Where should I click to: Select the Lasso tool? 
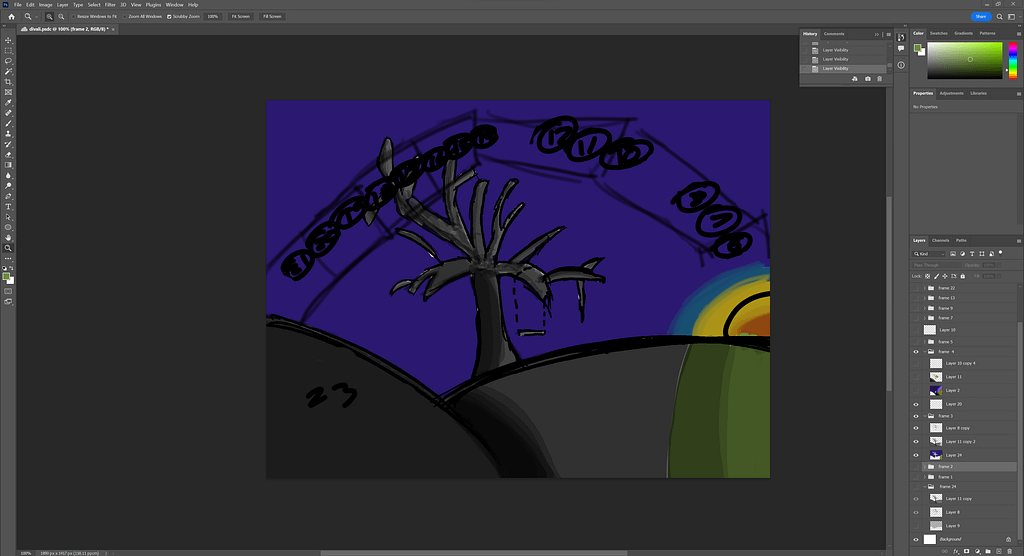[8, 61]
